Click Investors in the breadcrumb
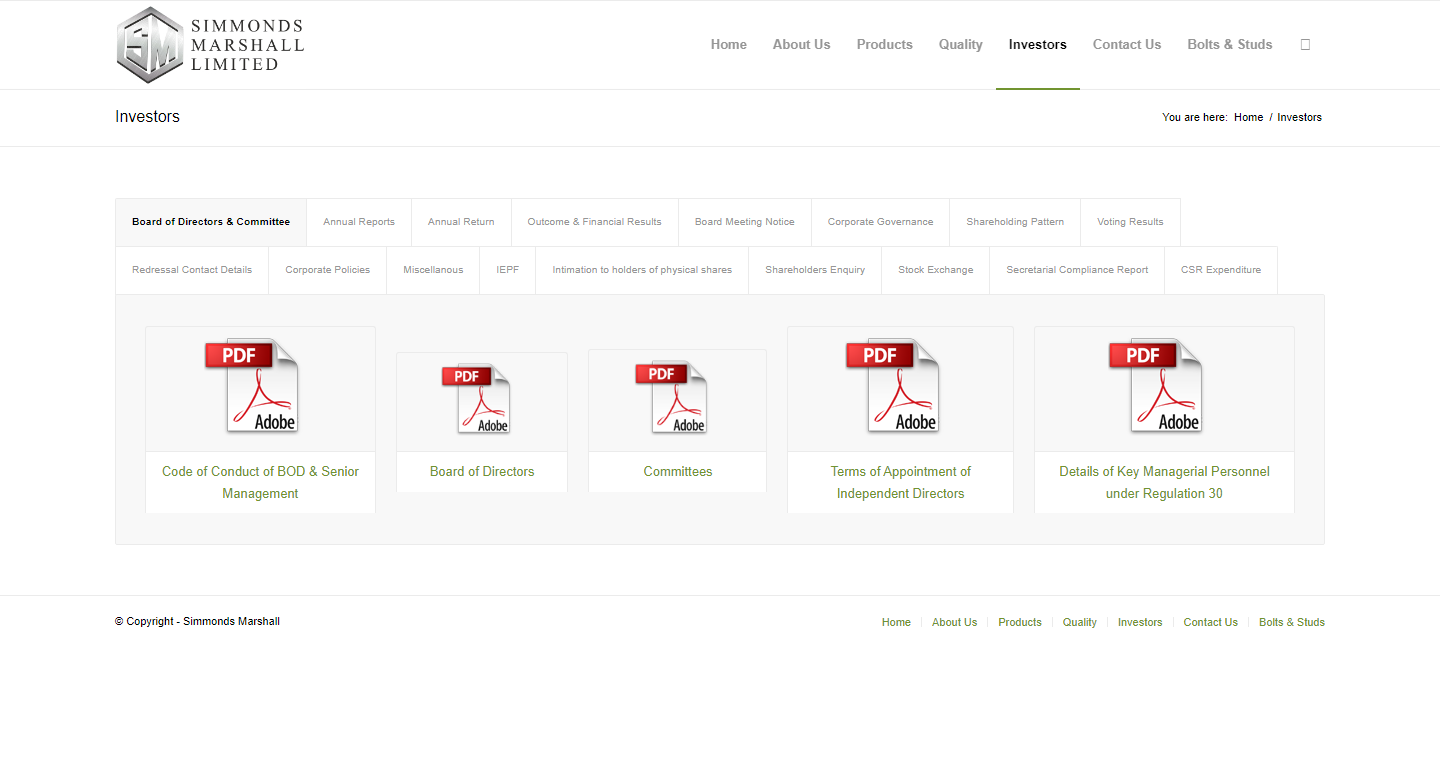Viewport: 1440px width, 783px height. click(1299, 118)
